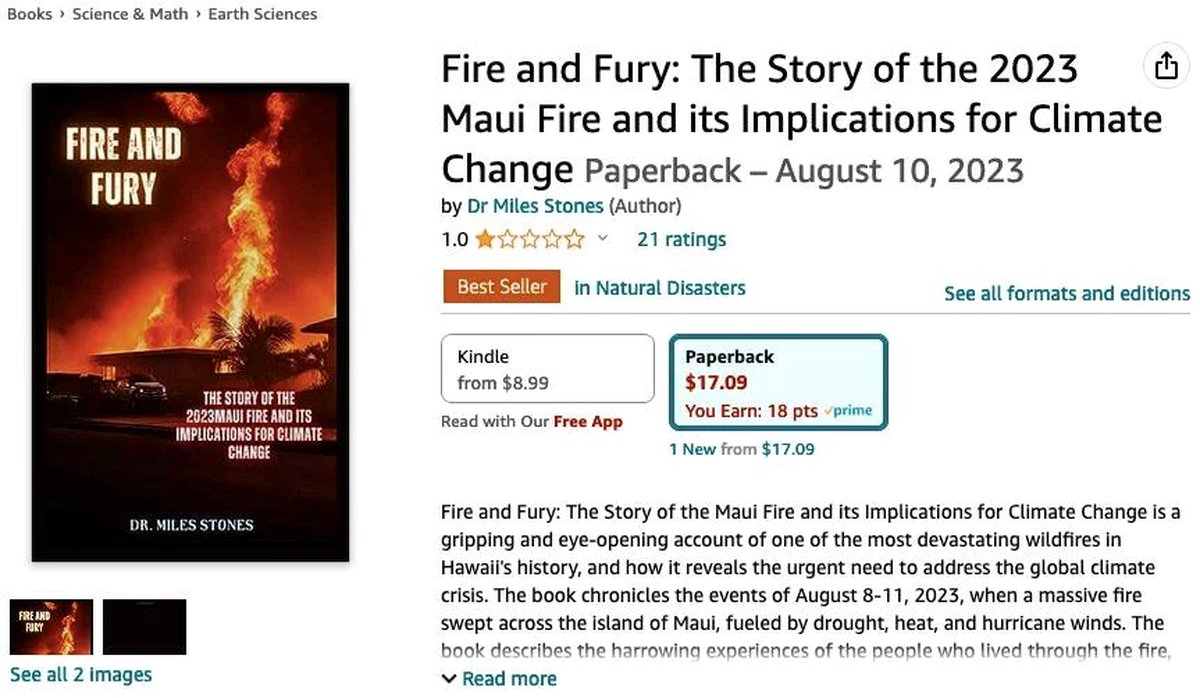Expand description with Read more
This screenshot has width=1200, height=698.
tap(499, 679)
